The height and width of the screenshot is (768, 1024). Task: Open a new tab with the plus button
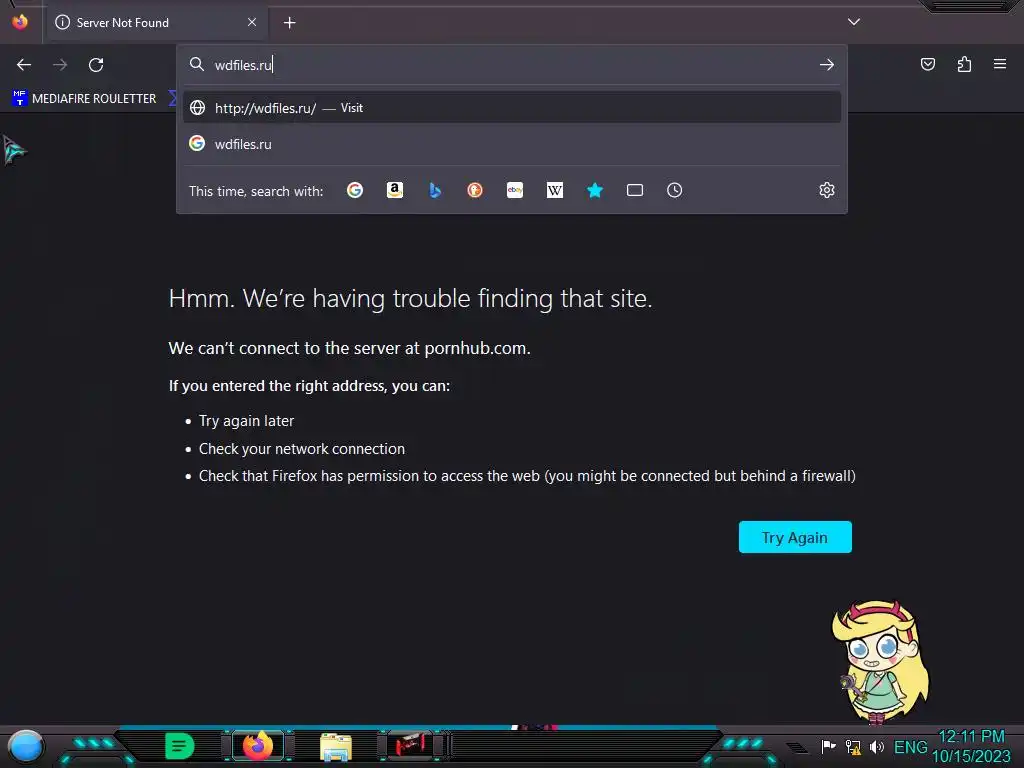(289, 23)
